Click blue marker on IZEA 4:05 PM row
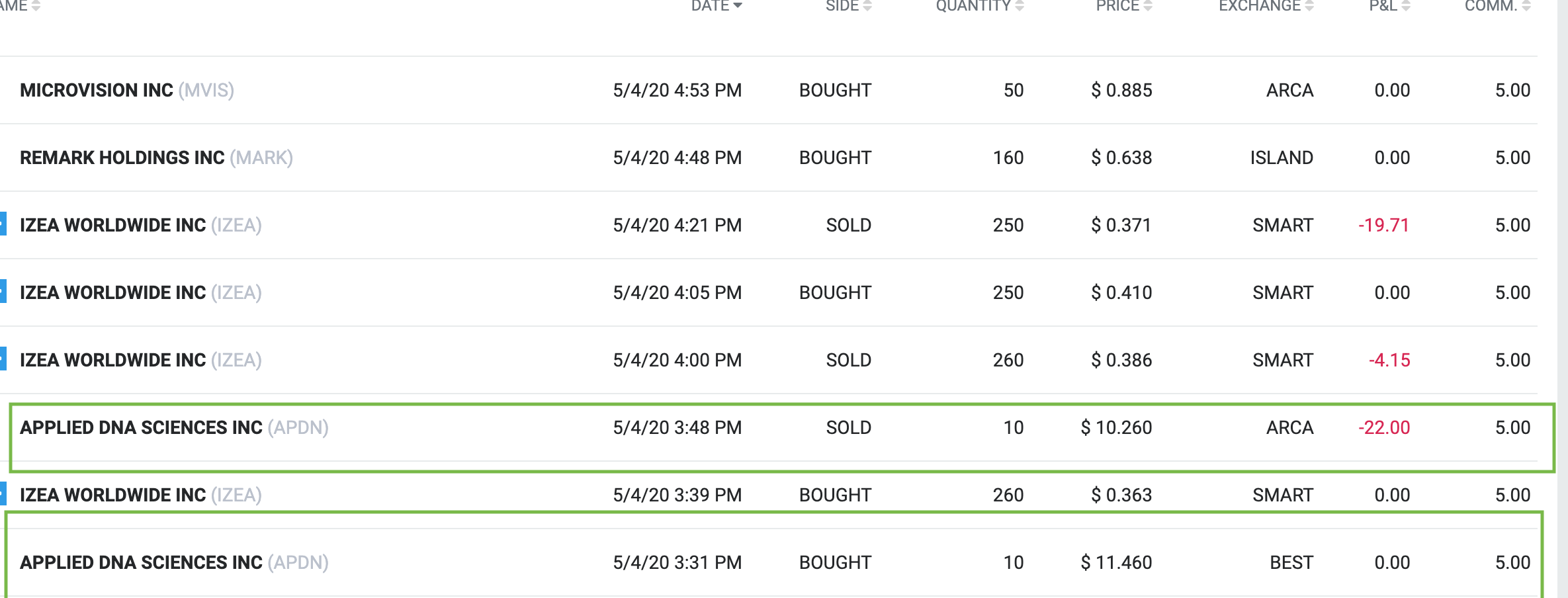Screen dimensions: 1568x598 pyautogui.click(x=3, y=292)
